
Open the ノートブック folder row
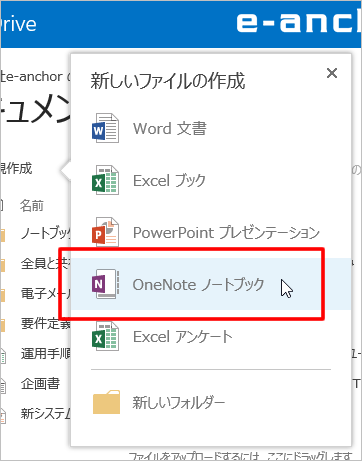[x=45, y=233]
